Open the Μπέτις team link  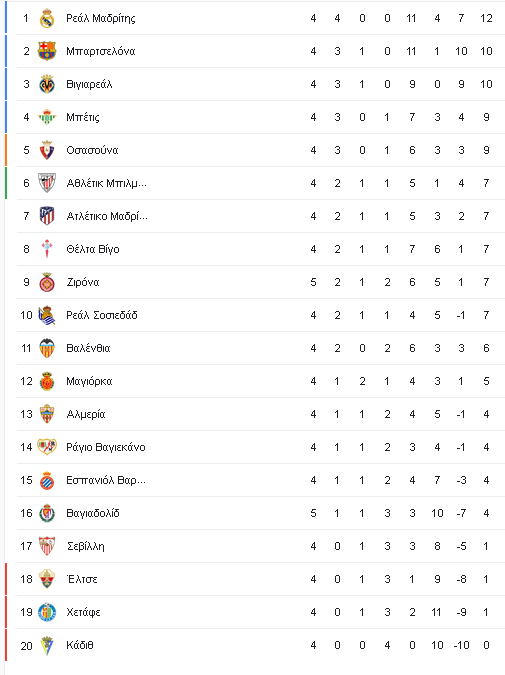[83, 117]
